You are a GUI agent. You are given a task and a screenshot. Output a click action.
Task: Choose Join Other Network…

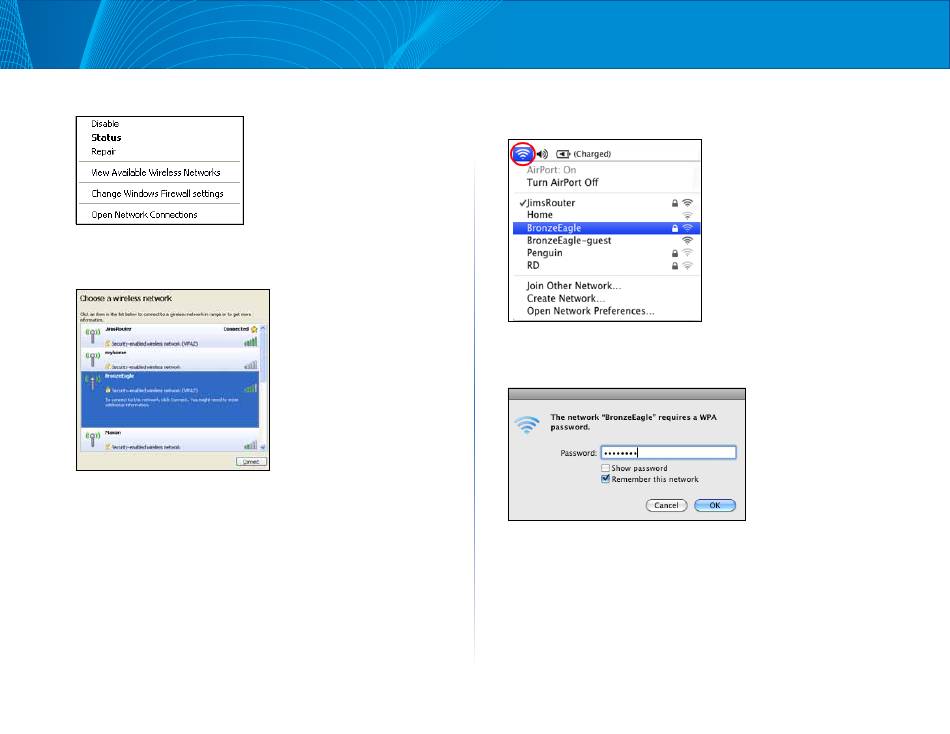(x=574, y=286)
